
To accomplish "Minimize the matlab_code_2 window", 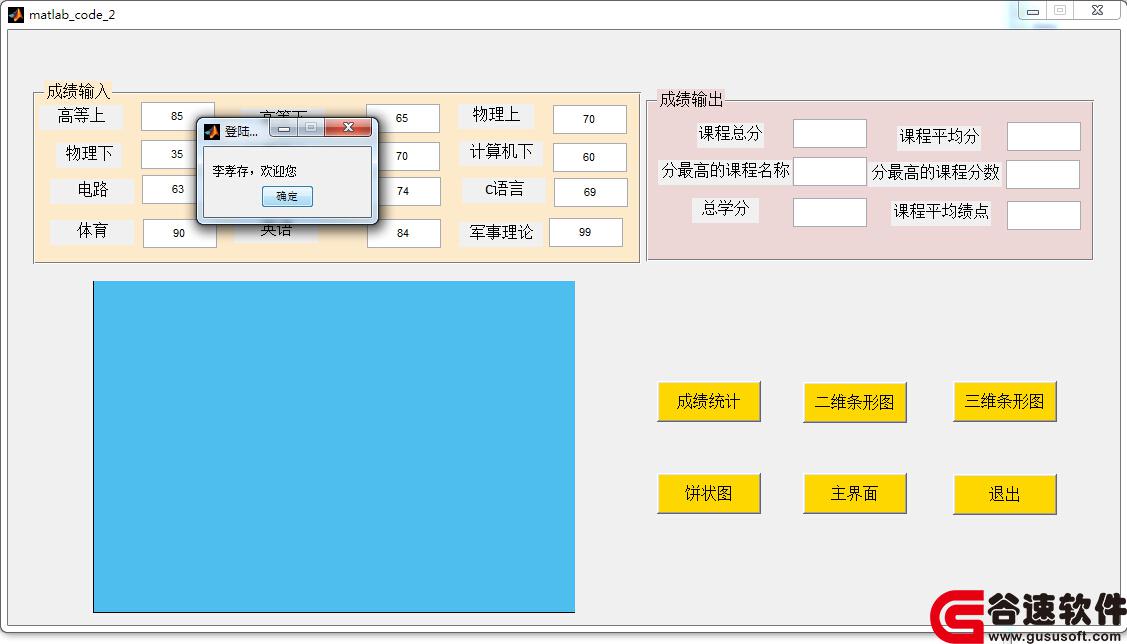I will [1033, 11].
